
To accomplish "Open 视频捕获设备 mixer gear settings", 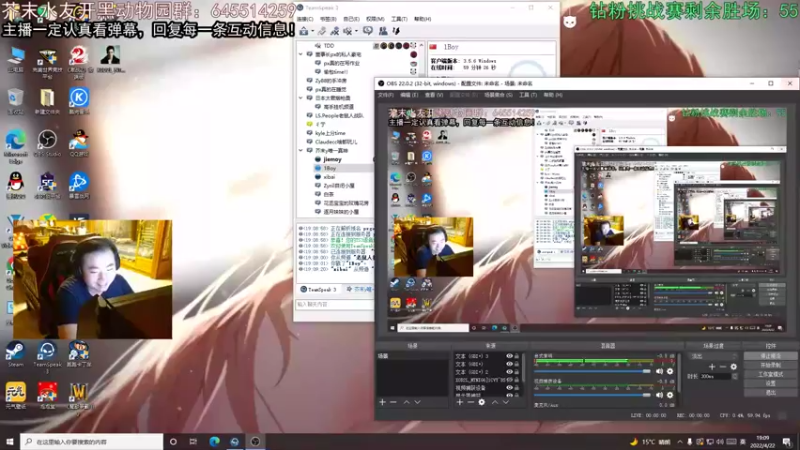I will (670, 395).
